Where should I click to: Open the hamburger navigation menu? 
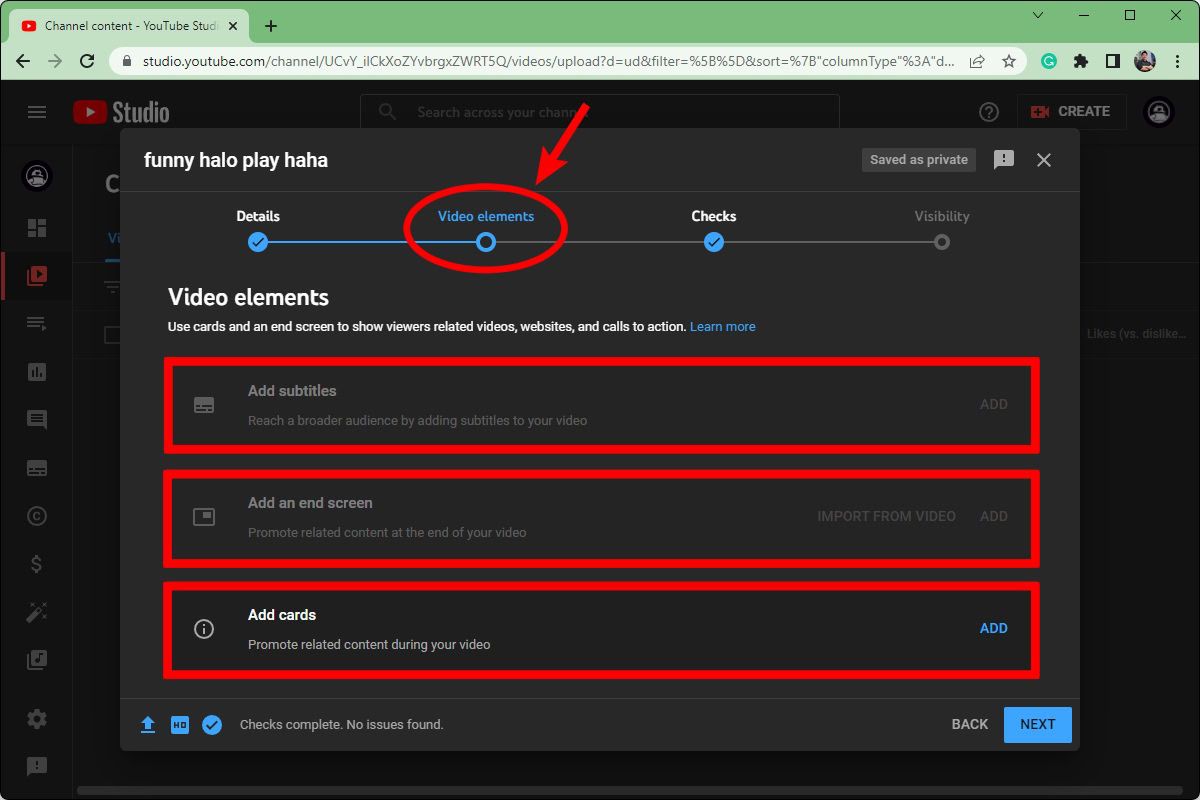pos(37,112)
